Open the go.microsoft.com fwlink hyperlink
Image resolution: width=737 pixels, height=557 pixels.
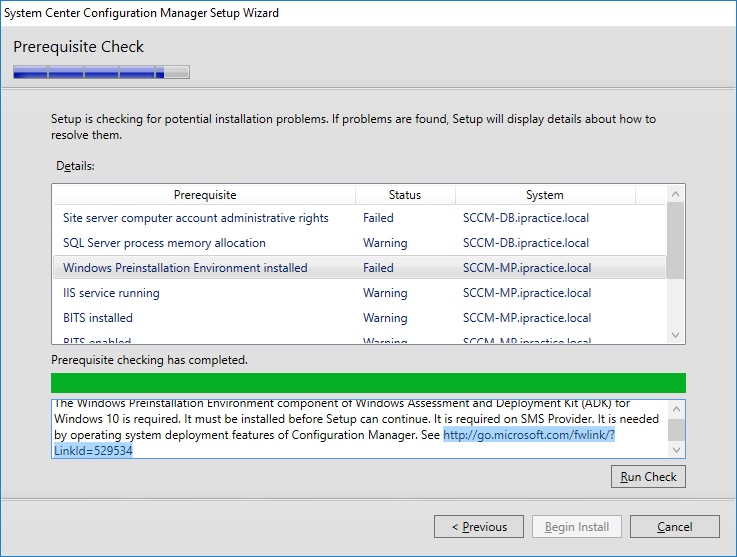pos(529,435)
